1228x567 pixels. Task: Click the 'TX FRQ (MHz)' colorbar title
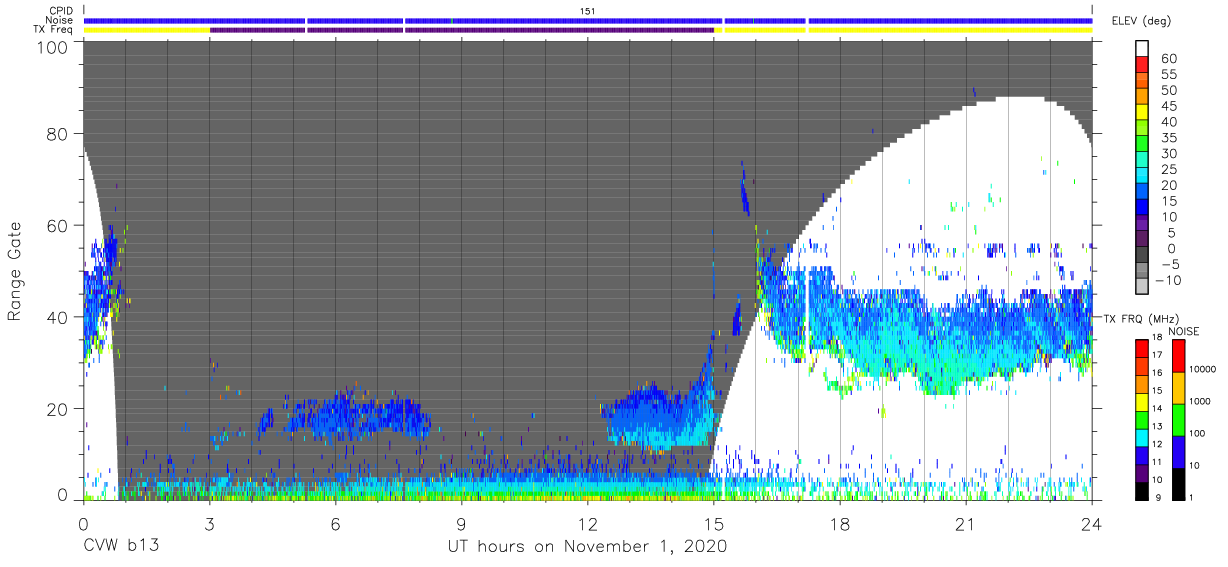1141,319
